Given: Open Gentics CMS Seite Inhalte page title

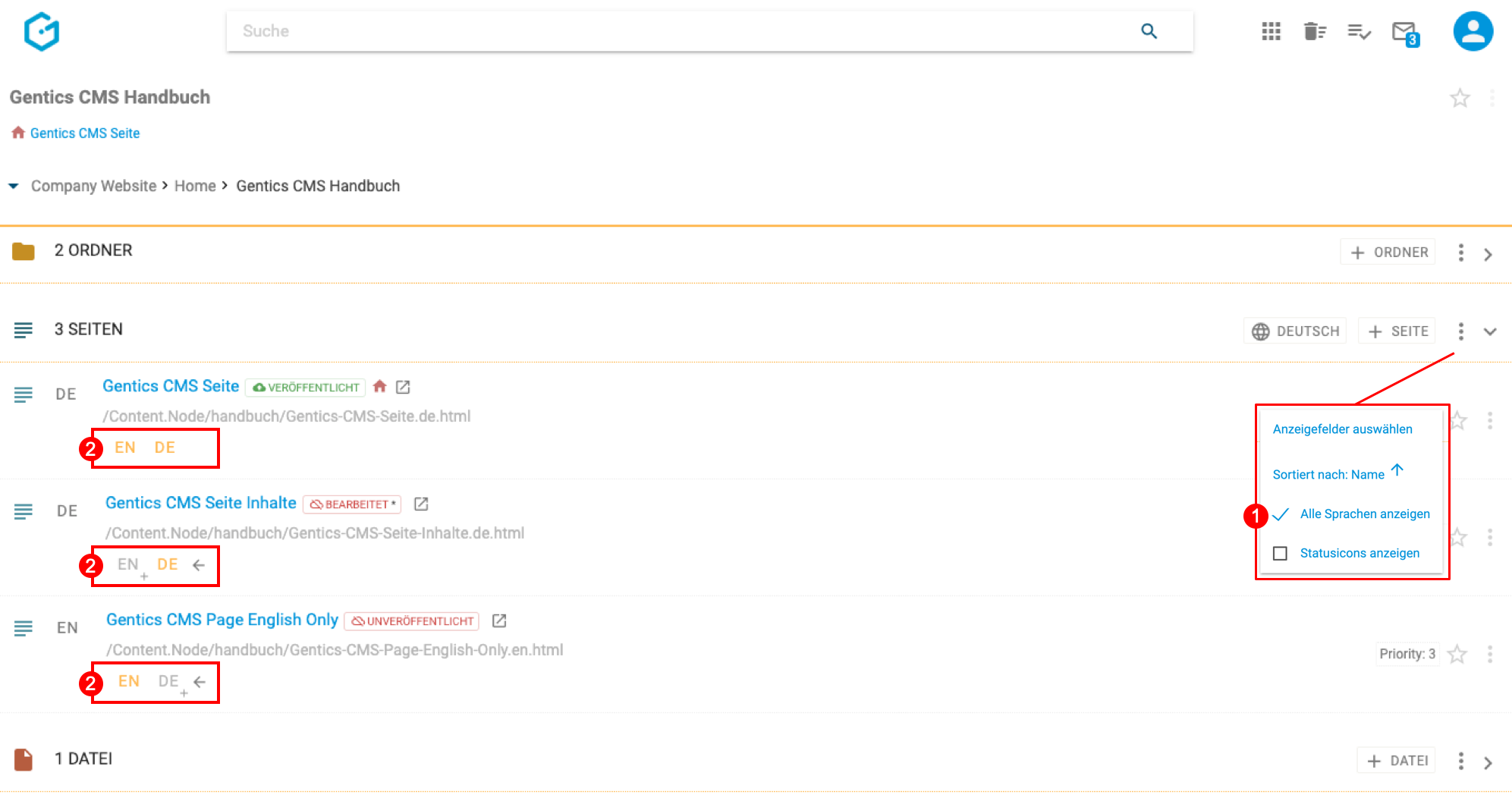Looking at the screenshot, I should pyautogui.click(x=200, y=503).
